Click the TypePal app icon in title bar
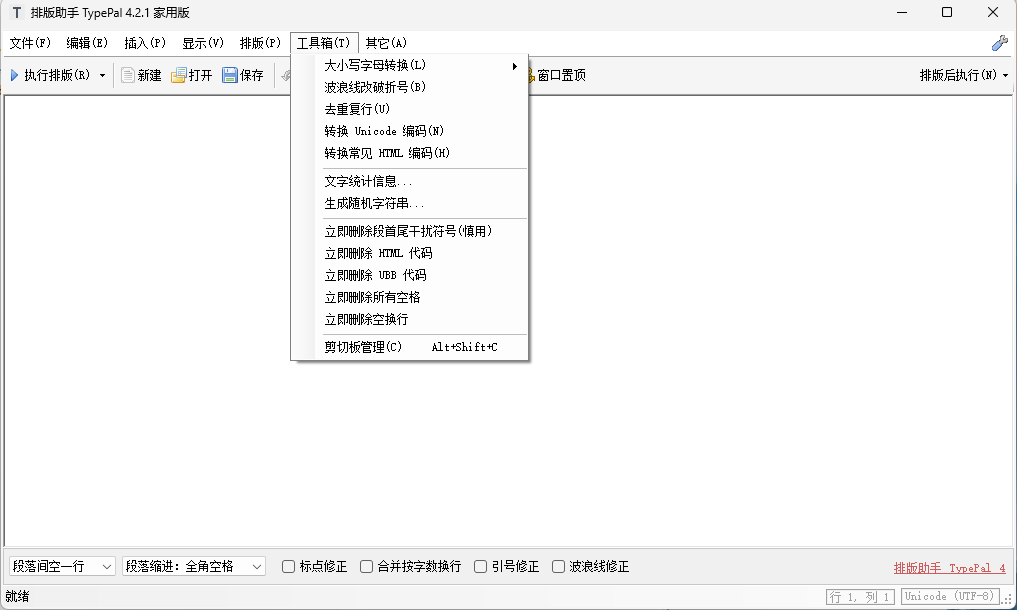Image resolution: width=1017 pixels, height=610 pixels. 17,12
